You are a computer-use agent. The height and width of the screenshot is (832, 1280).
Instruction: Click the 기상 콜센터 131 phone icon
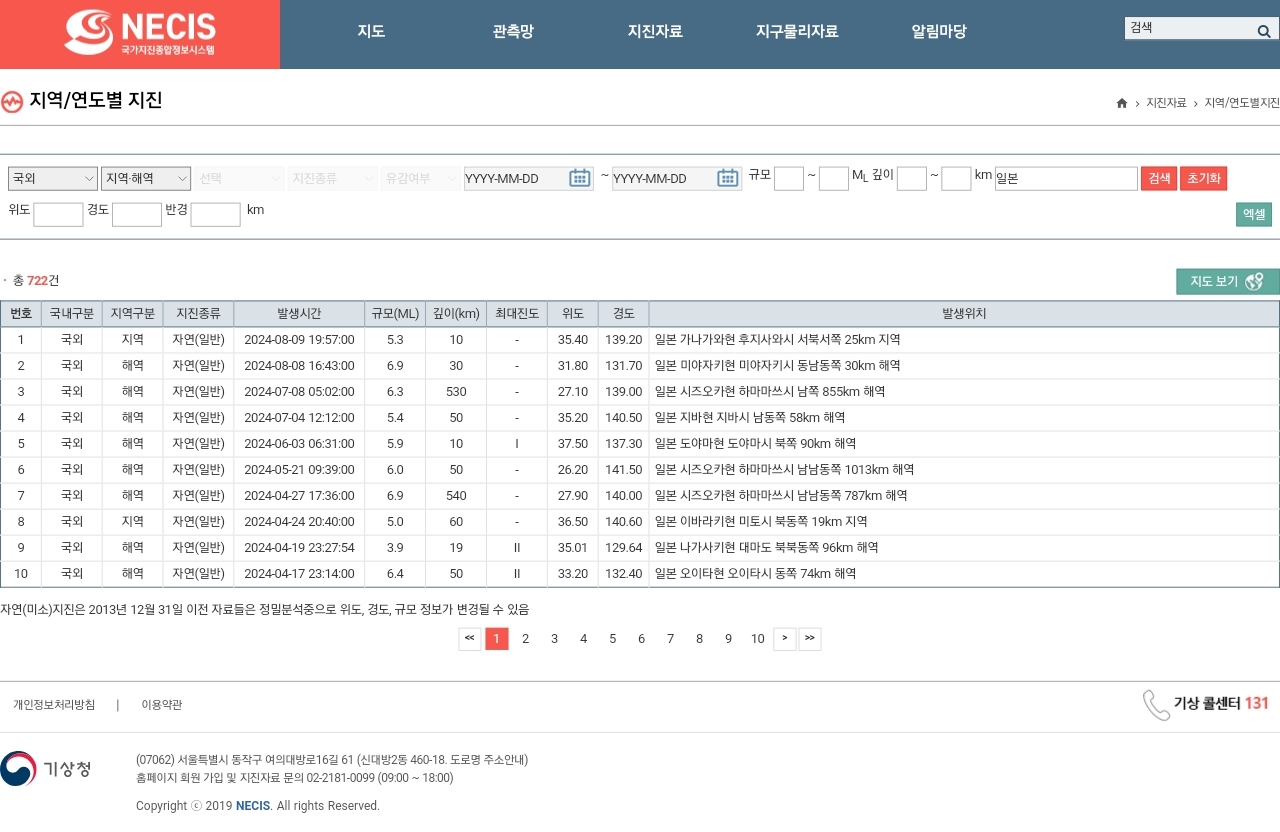coord(1156,704)
